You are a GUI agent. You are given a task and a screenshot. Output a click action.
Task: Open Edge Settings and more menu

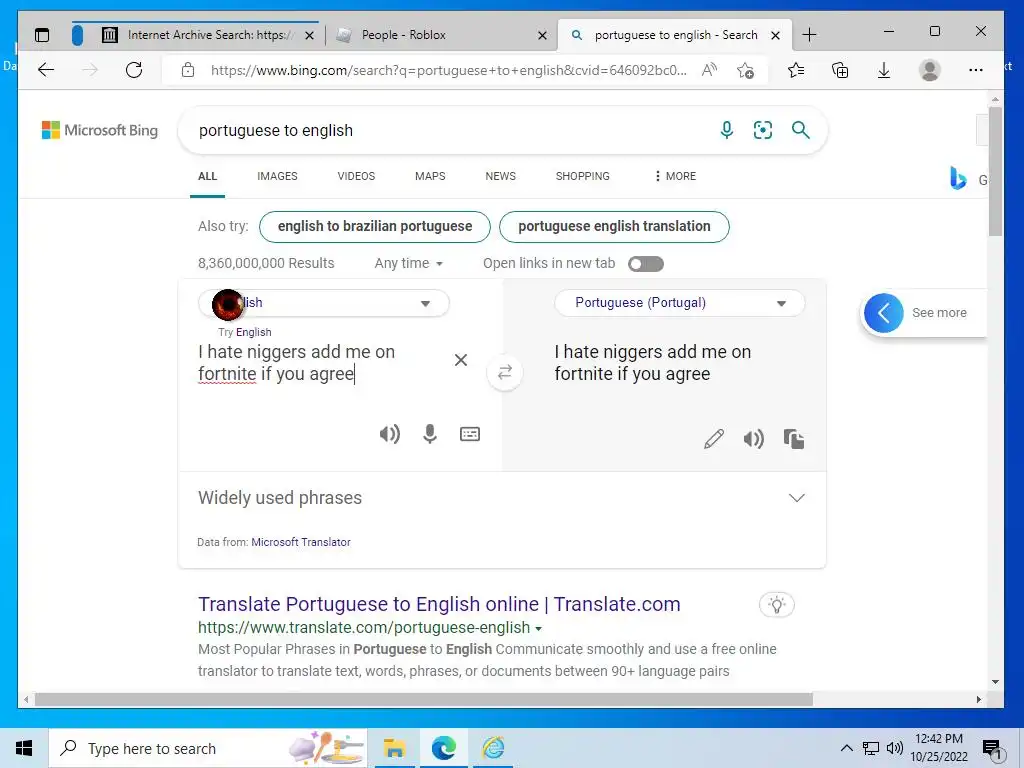click(976, 70)
